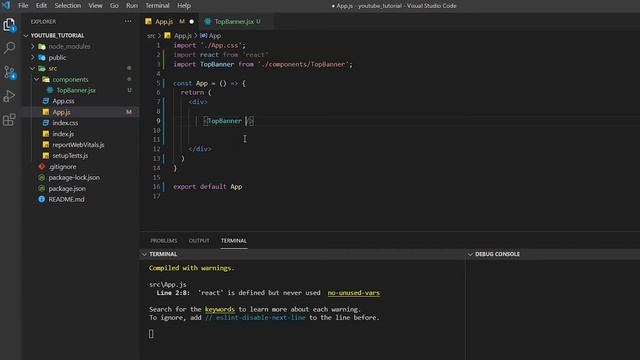Collapse the TERMINAL section header chevron
This screenshot has height=360, width=640.
pyautogui.click(x=144, y=254)
